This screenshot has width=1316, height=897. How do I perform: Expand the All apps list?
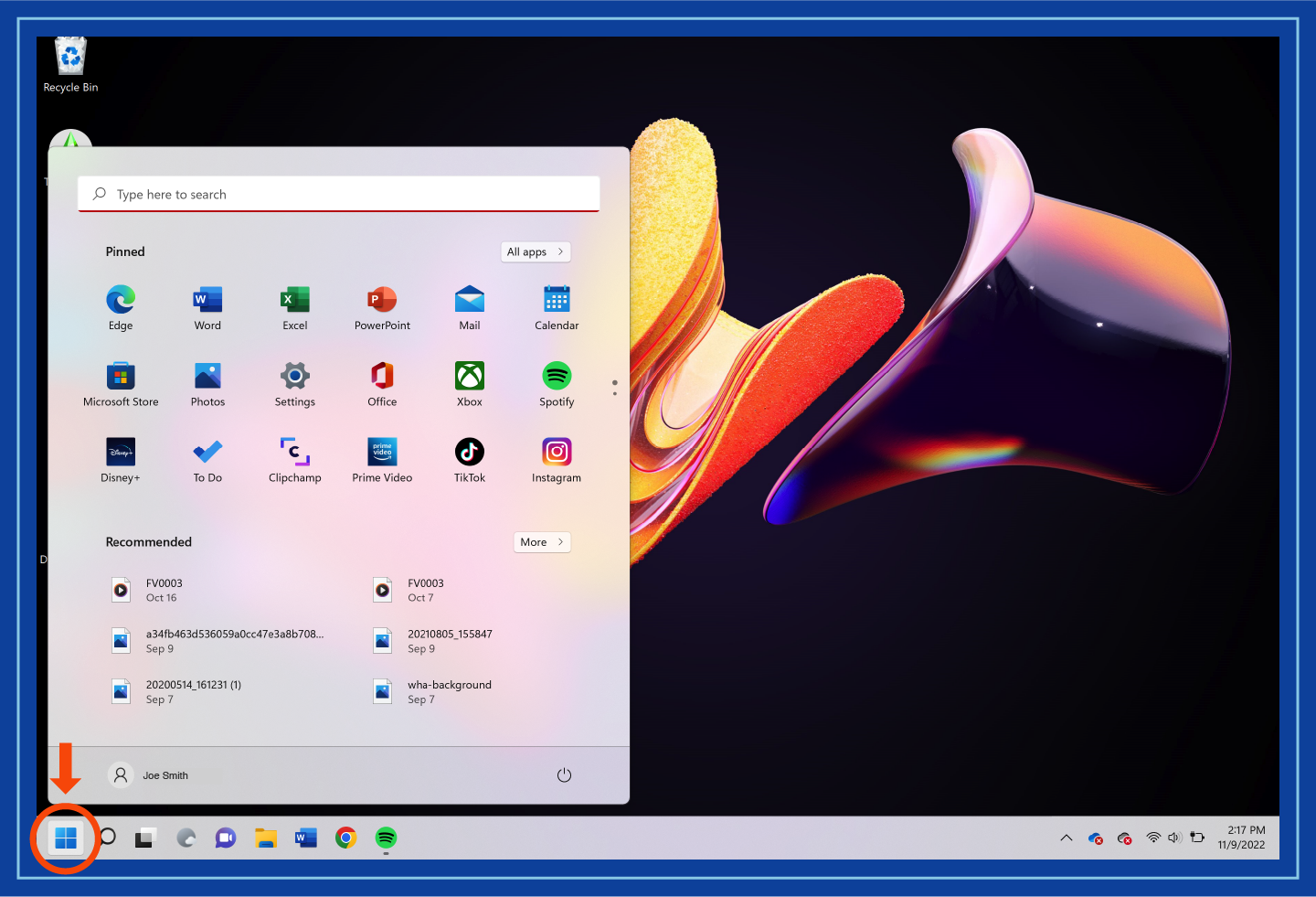point(536,251)
